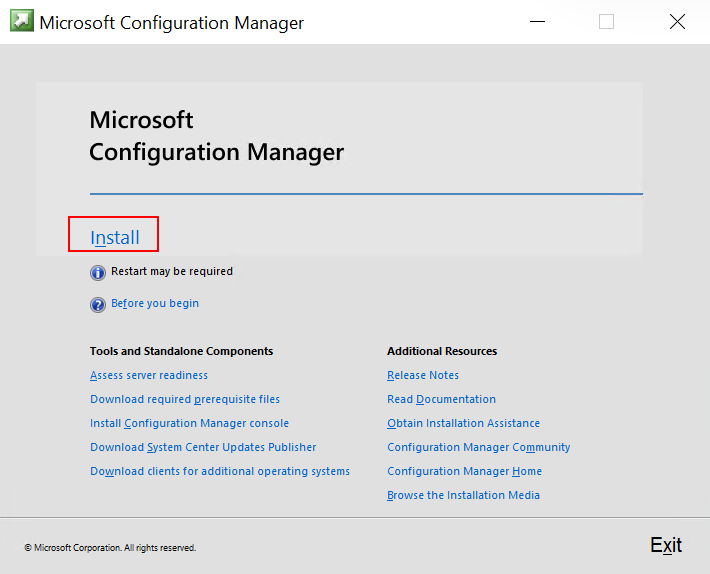Select Assess server readiness
The image size is (710, 574).
click(149, 375)
